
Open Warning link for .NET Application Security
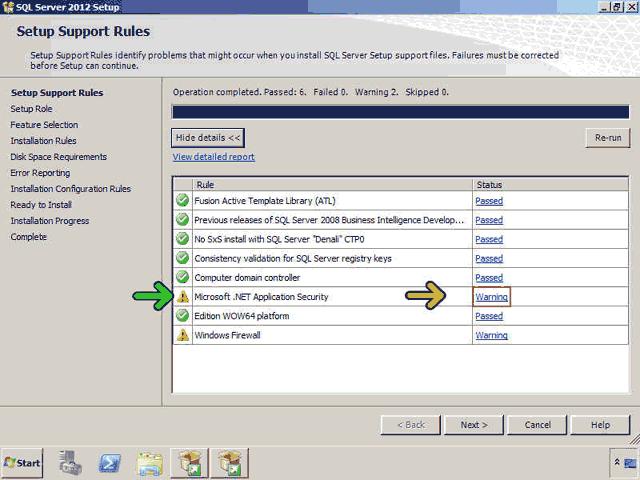pos(491,297)
